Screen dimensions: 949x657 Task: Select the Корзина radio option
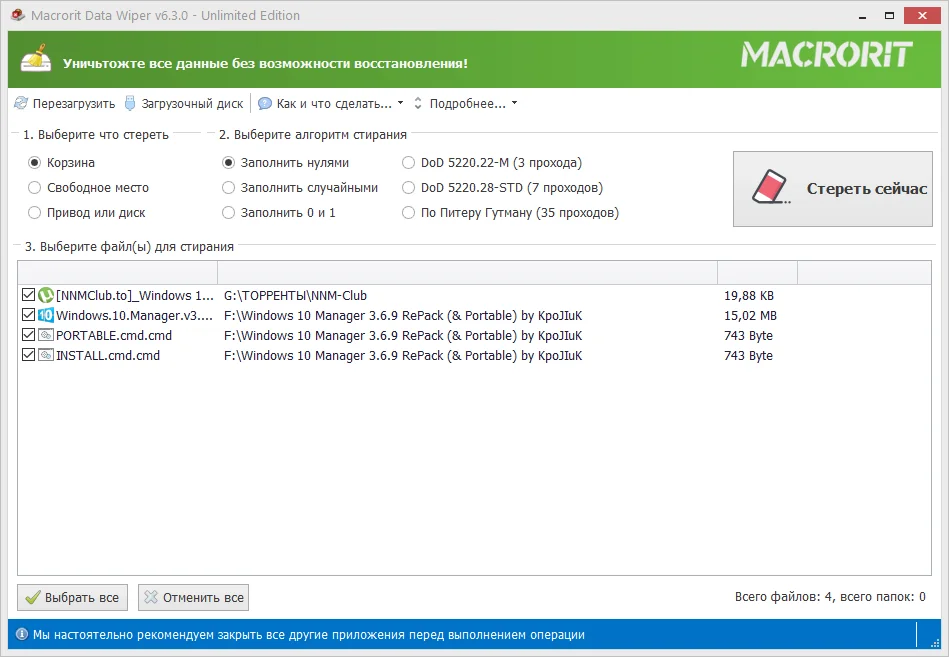[x=34, y=163]
